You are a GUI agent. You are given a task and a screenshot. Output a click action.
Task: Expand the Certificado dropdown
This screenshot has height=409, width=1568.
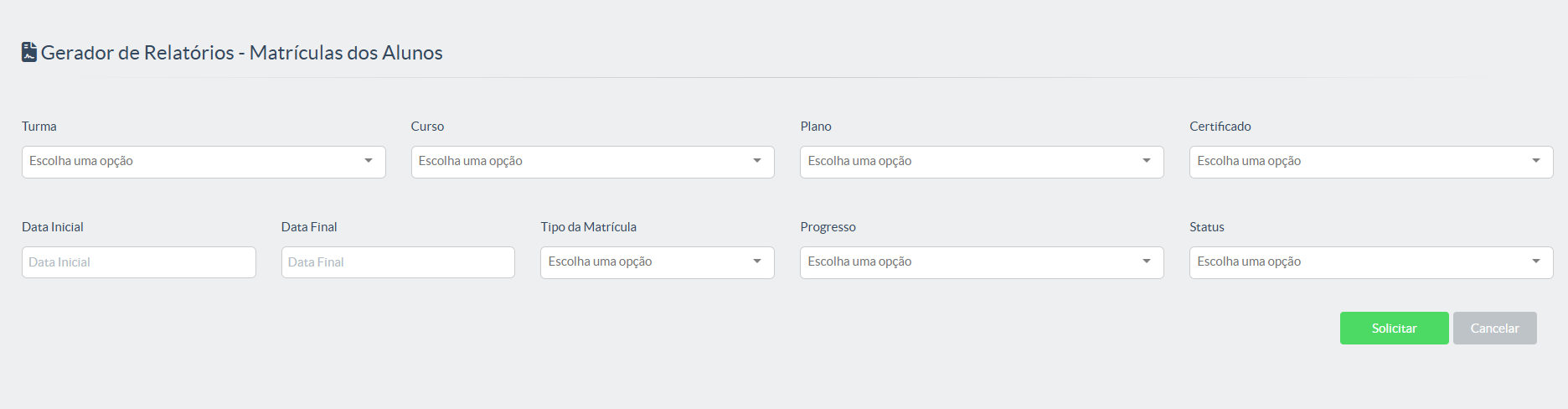click(1370, 162)
